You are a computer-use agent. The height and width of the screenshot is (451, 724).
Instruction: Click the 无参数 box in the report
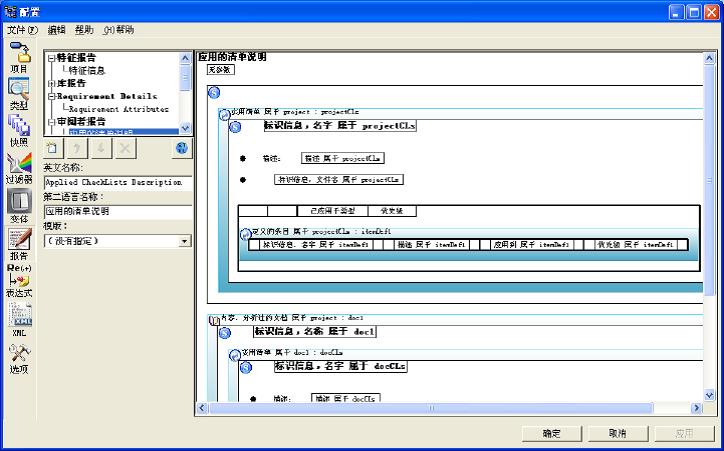(x=221, y=70)
